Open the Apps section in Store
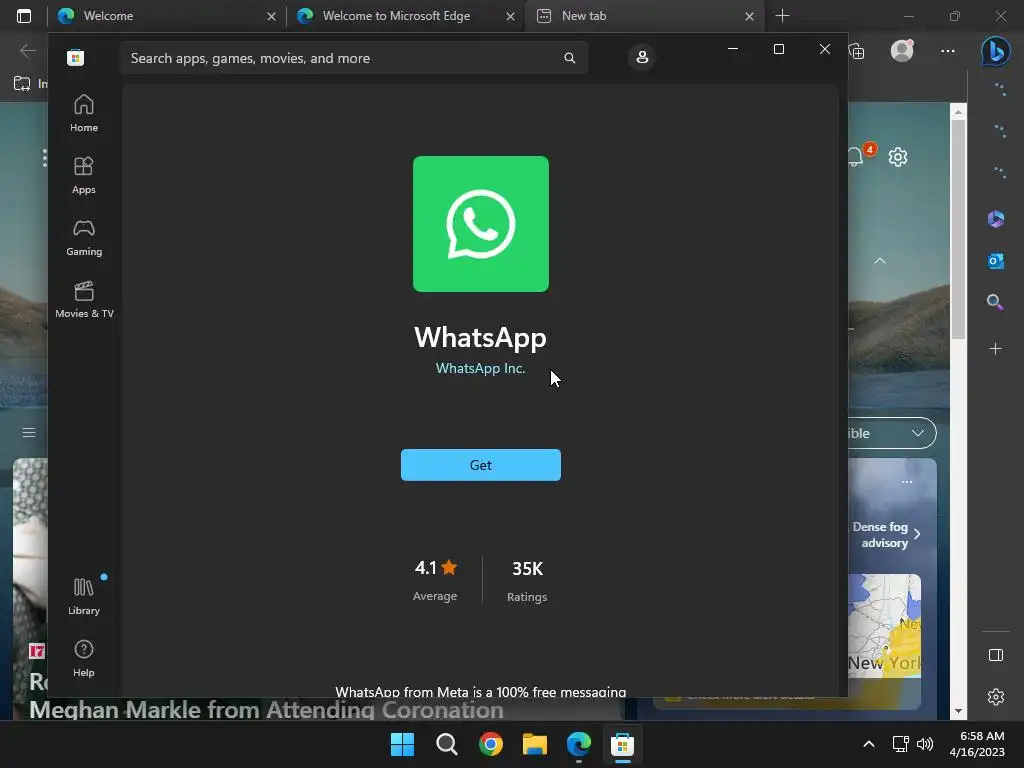The height and width of the screenshot is (768, 1024). [84, 176]
